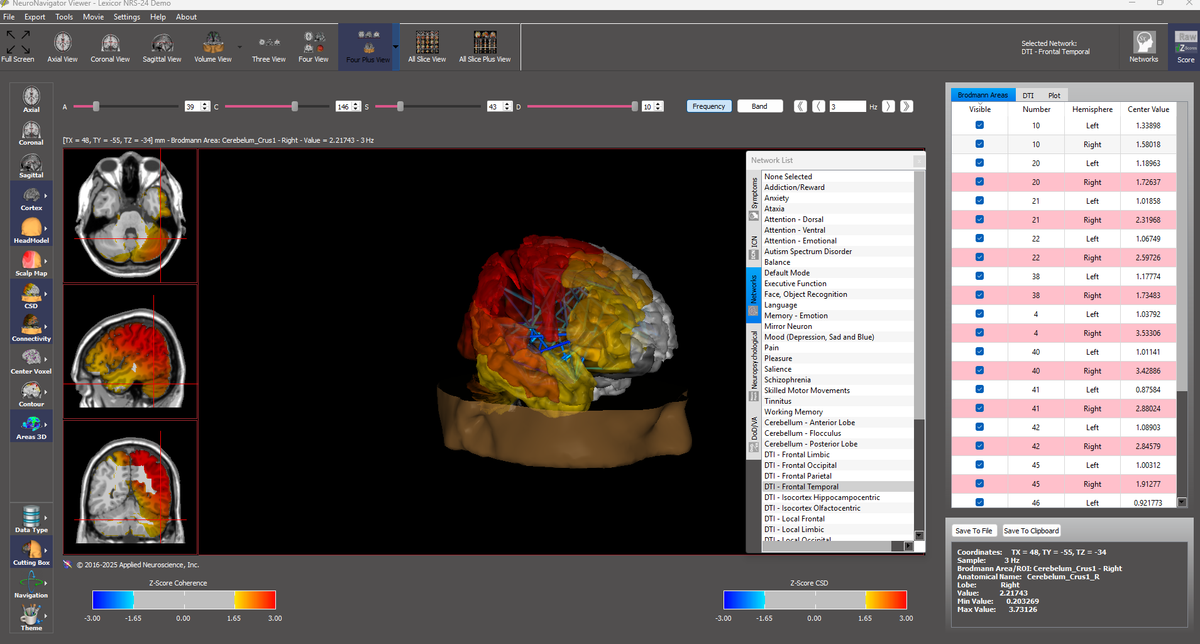Screen dimensions: 1200x644
Task: Disable visibility of area 46 Left
Action: 981,502
